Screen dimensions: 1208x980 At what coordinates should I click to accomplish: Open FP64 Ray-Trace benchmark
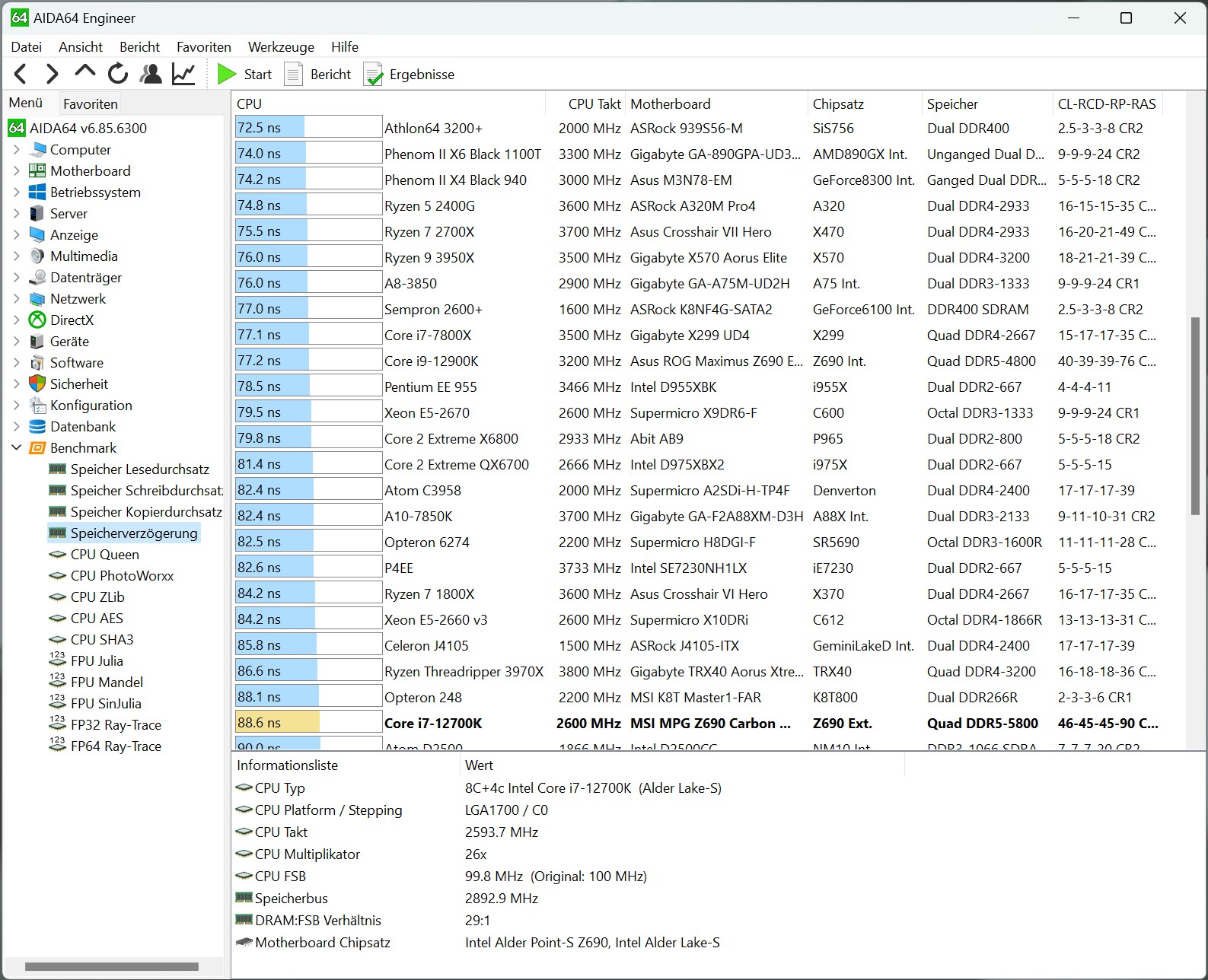116,746
